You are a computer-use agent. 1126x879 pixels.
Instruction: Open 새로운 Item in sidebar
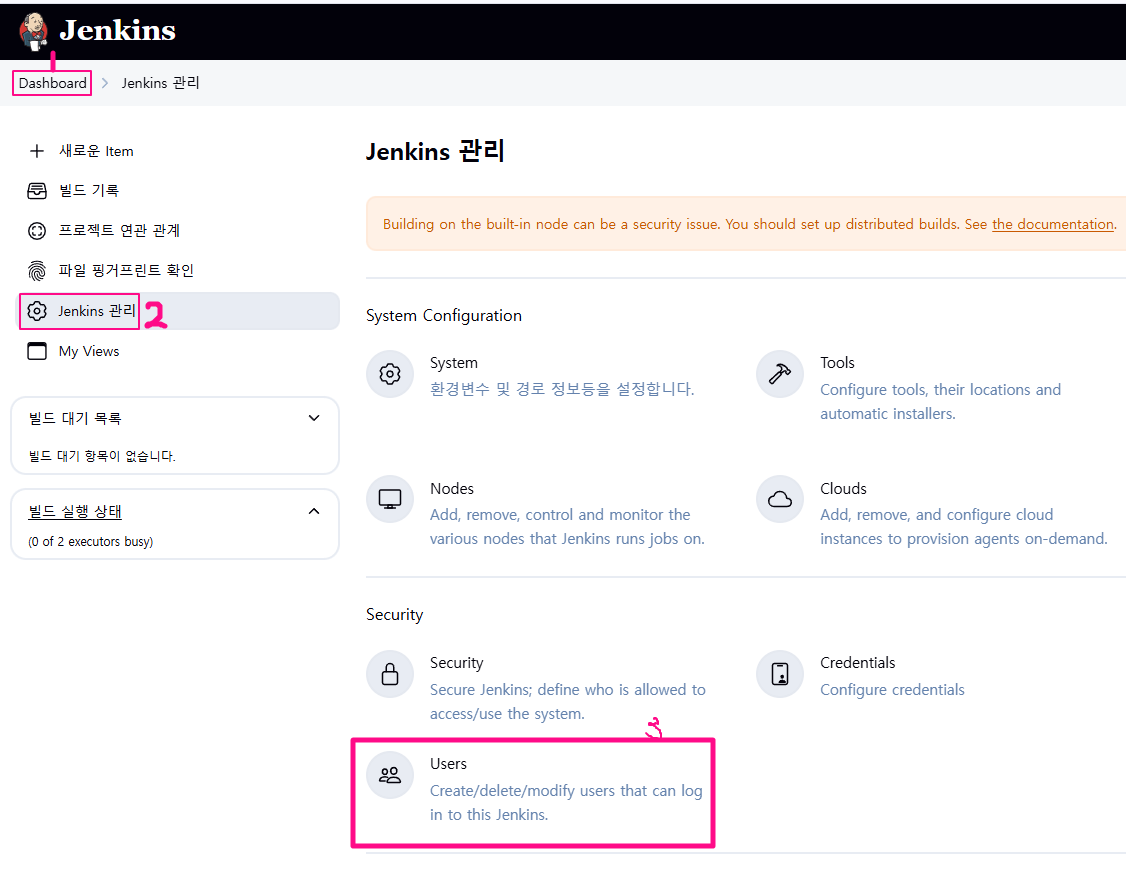(x=96, y=151)
